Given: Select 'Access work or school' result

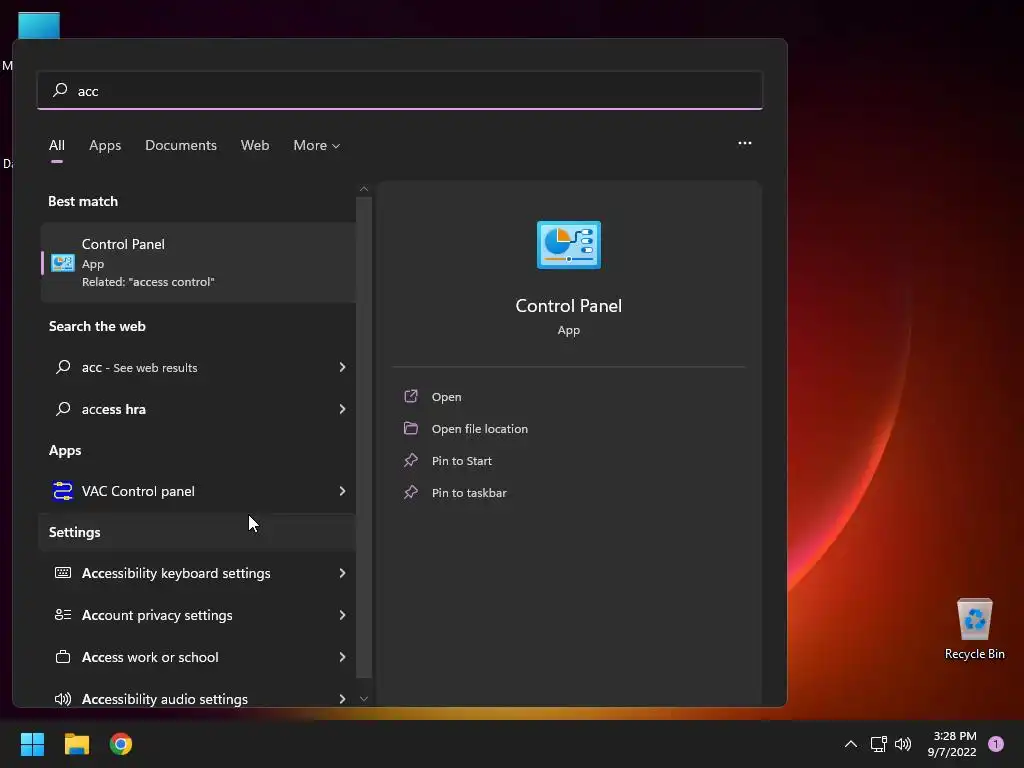Looking at the screenshot, I should [199, 656].
